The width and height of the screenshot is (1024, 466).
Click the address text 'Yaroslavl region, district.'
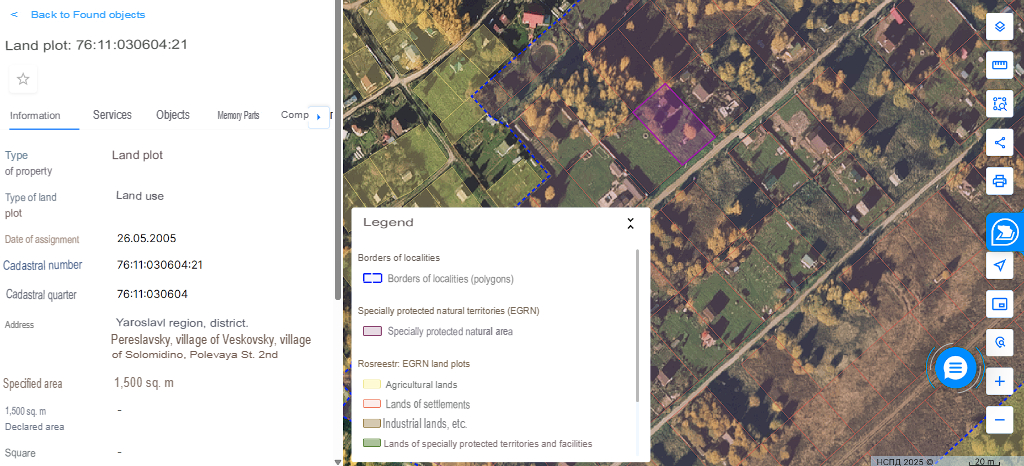182,323
